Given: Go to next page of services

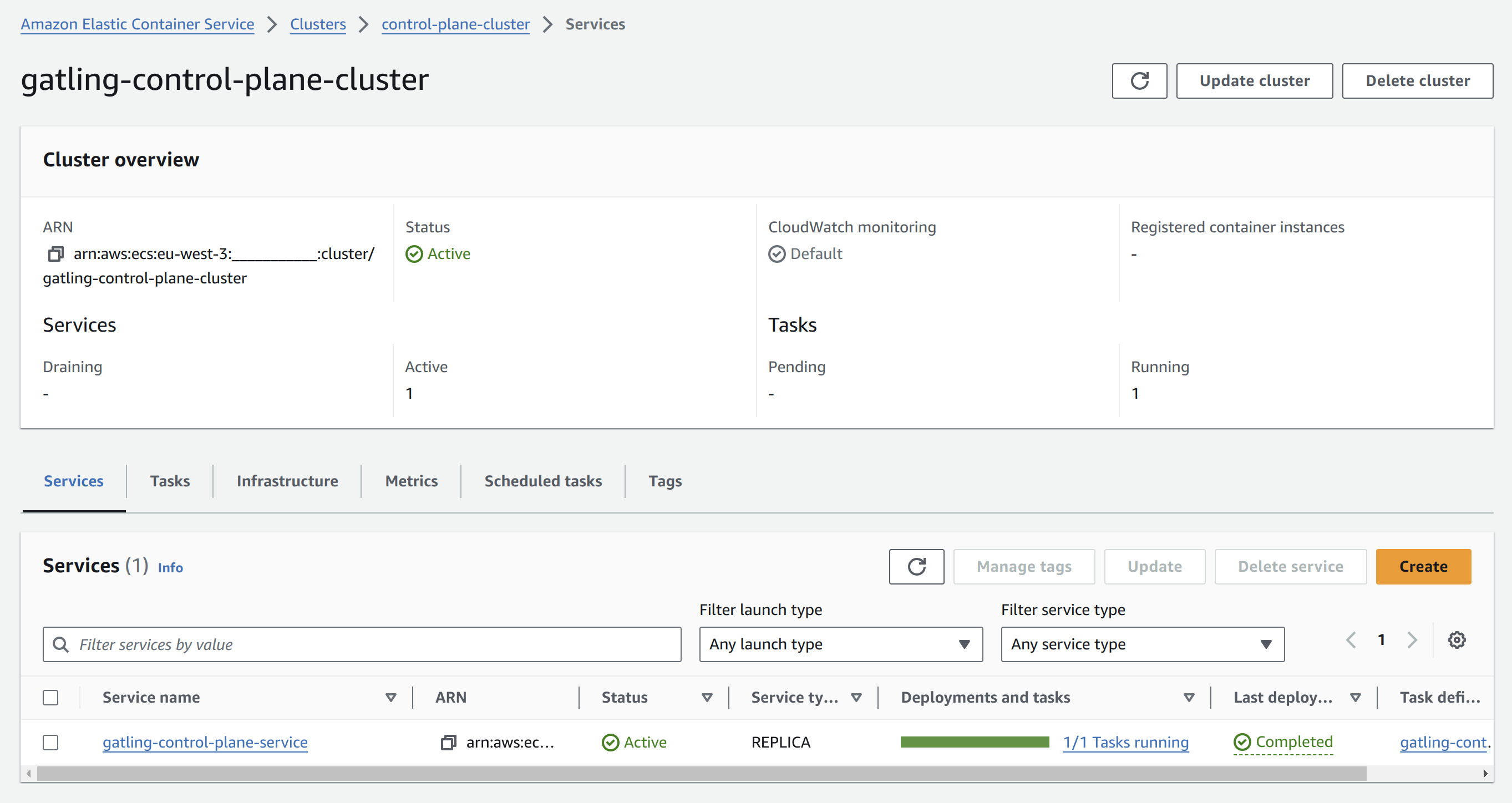Looking at the screenshot, I should [x=1412, y=639].
